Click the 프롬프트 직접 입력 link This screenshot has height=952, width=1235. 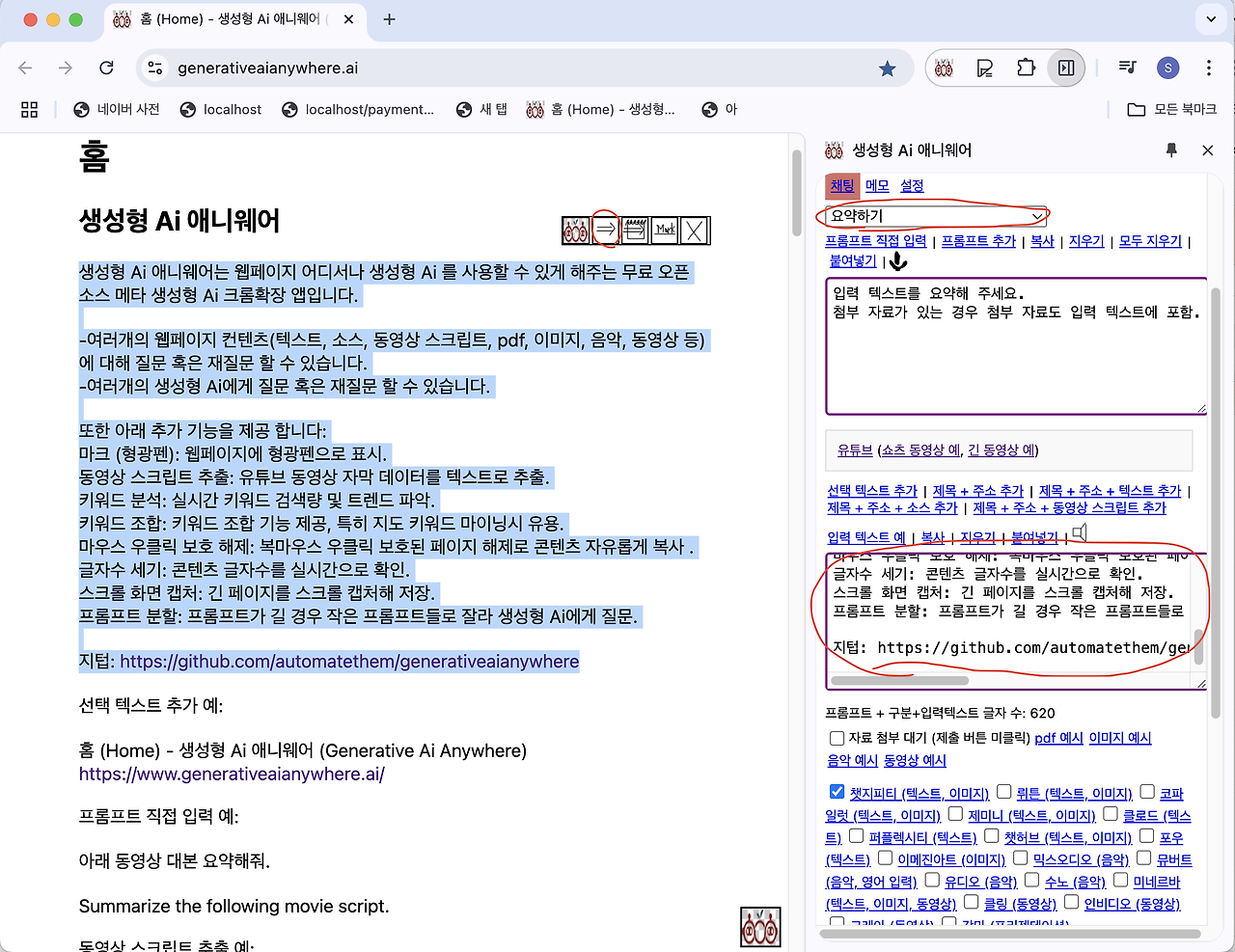[876, 241]
